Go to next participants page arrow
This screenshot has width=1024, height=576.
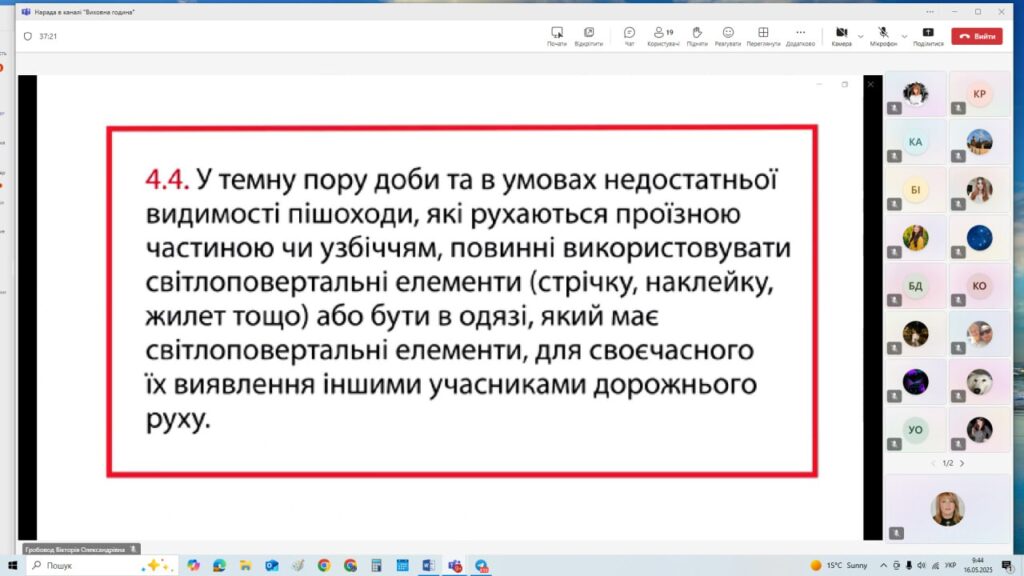961,463
